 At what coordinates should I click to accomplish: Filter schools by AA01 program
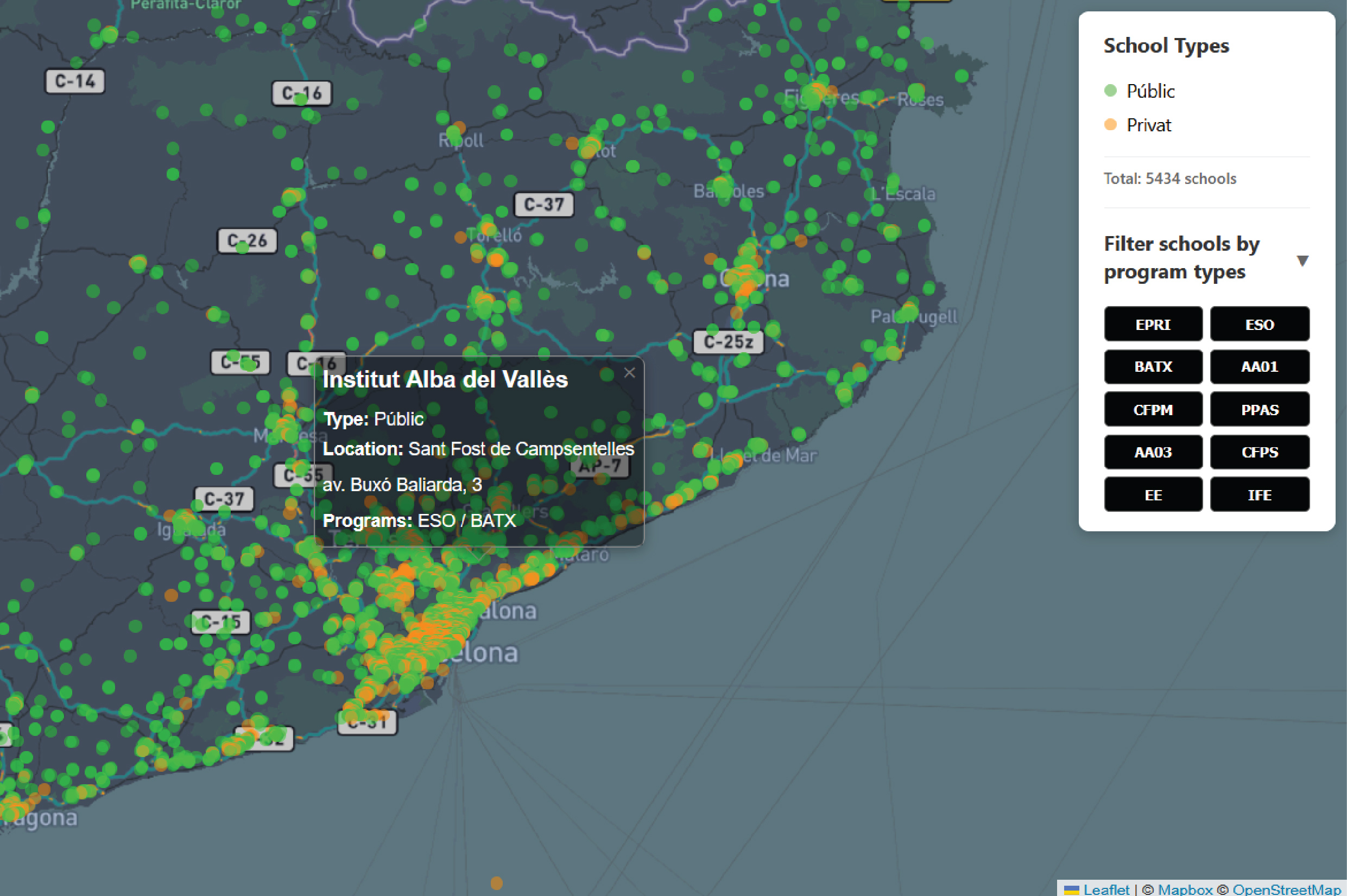point(1259,366)
